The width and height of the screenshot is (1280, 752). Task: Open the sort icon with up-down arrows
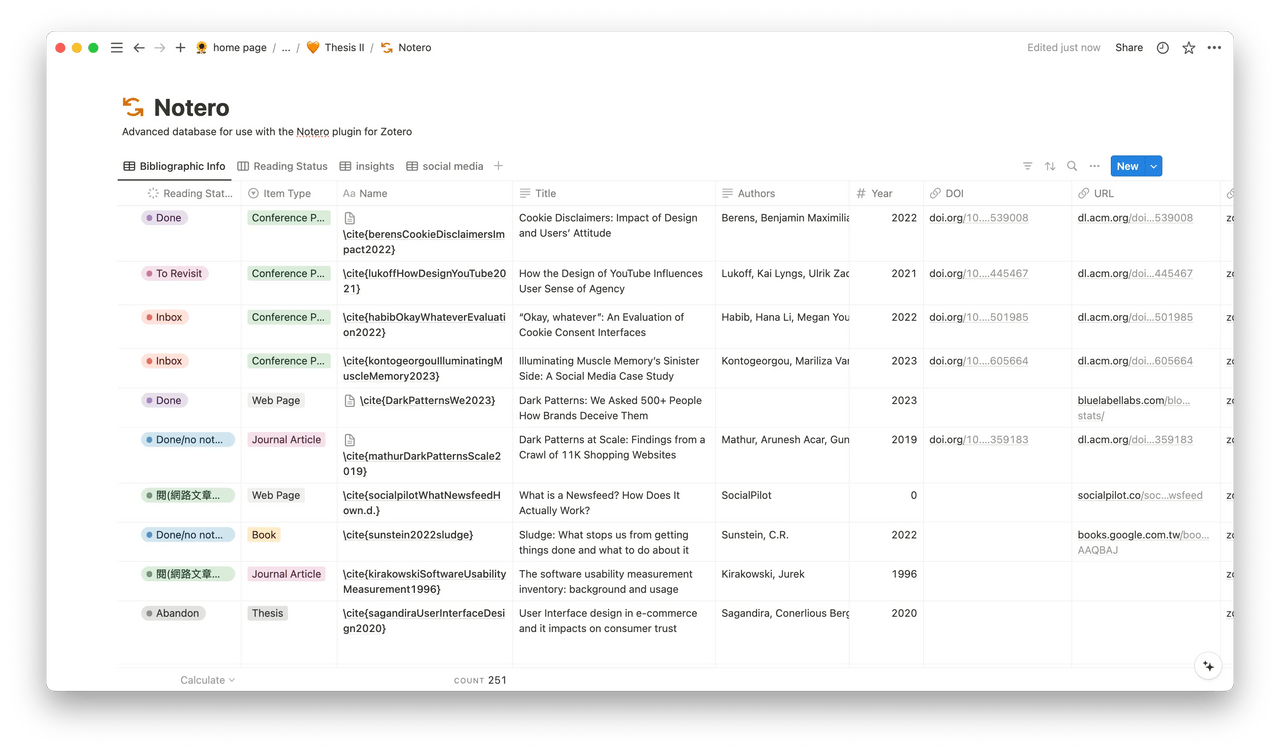click(x=1050, y=166)
